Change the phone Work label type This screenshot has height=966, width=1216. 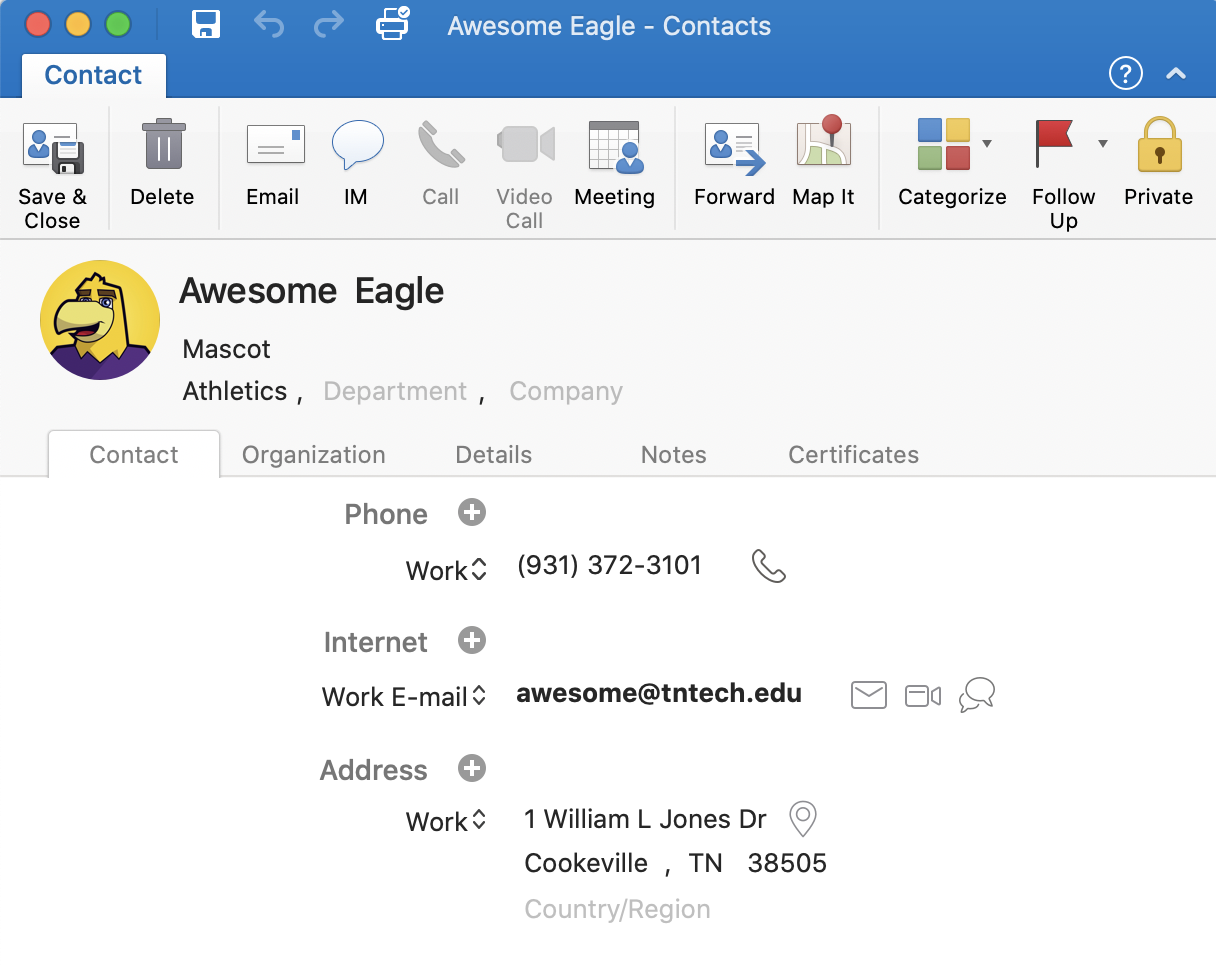[479, 570]
